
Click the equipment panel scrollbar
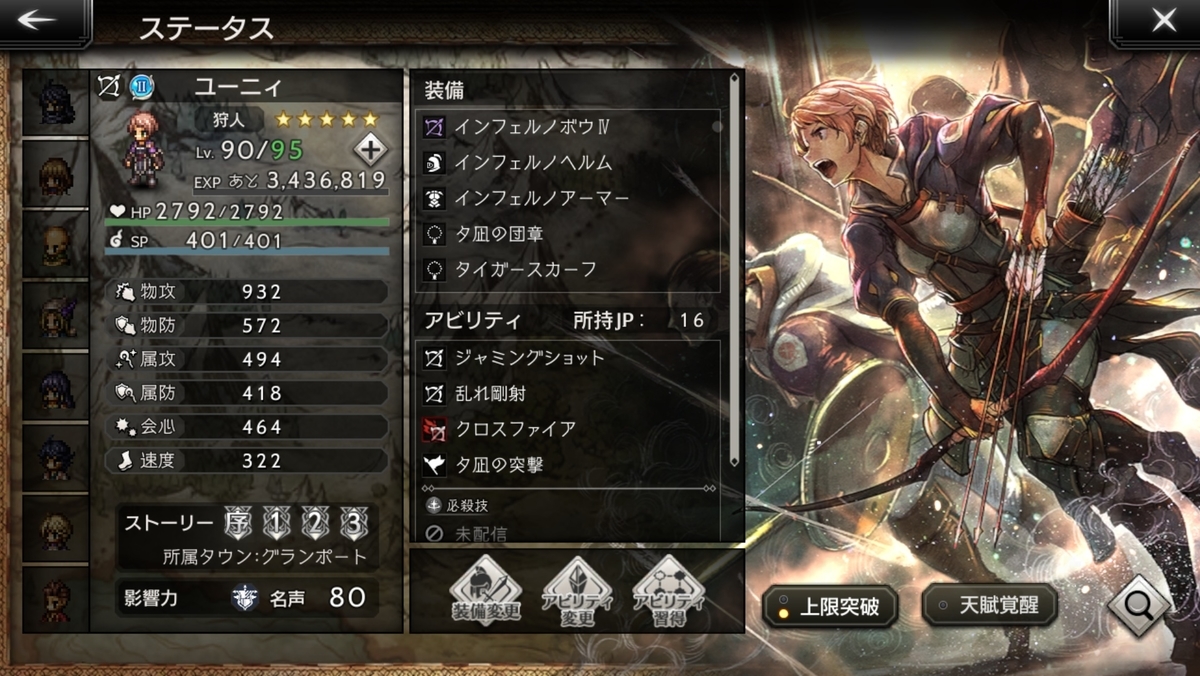[735, 270]
